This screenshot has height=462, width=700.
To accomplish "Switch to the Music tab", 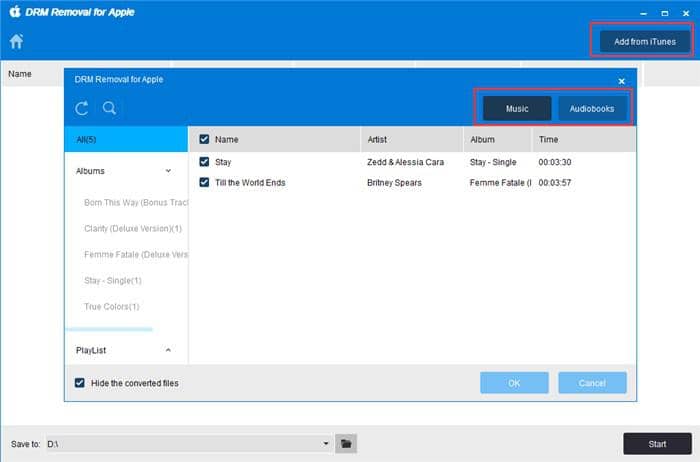I will pos(517,108).
